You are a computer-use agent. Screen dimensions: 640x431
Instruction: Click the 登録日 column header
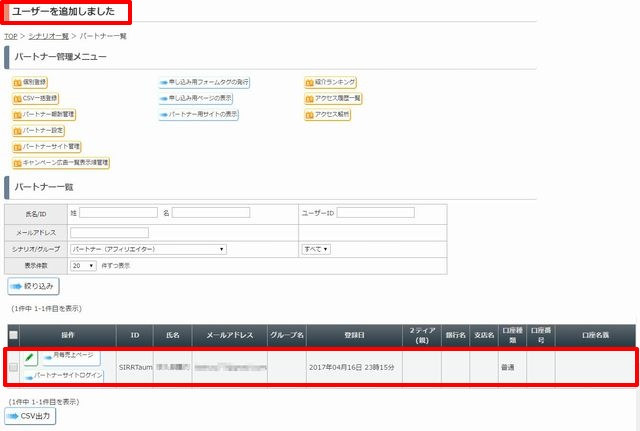pyautogui.click(x=354, y=335)
